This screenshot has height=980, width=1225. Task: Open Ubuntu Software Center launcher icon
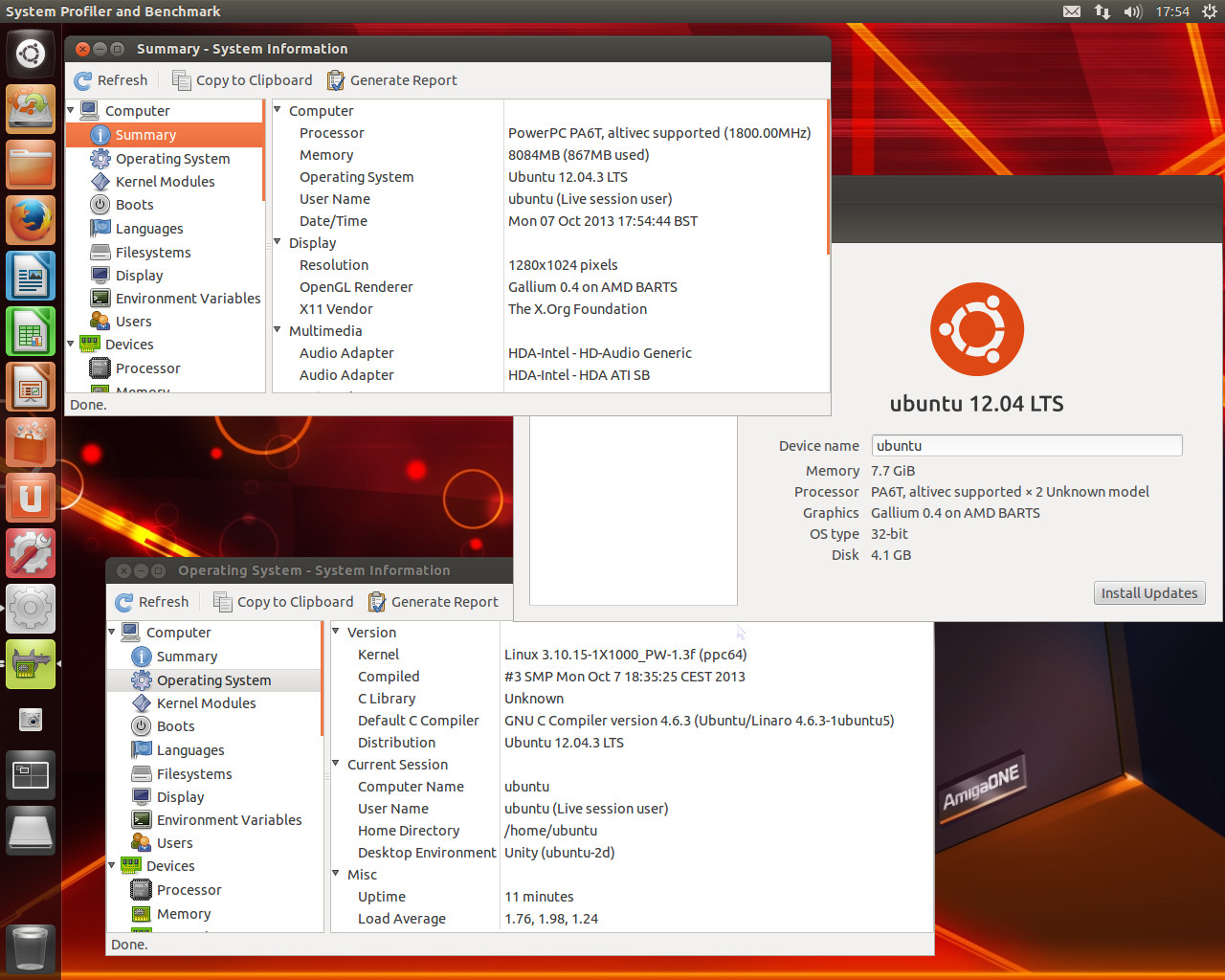click(x=31, y=442)
